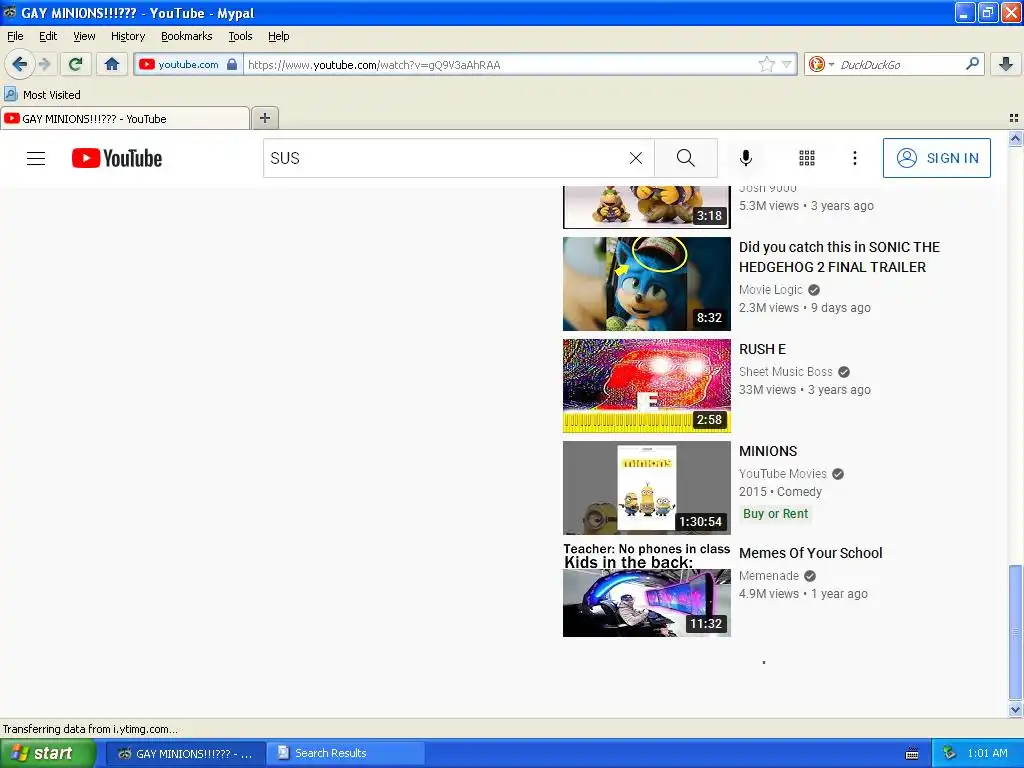Click the 1:01 AM taskbar clock
Viewport: 1024px width, 768px height.
click(x=987, y=753)
